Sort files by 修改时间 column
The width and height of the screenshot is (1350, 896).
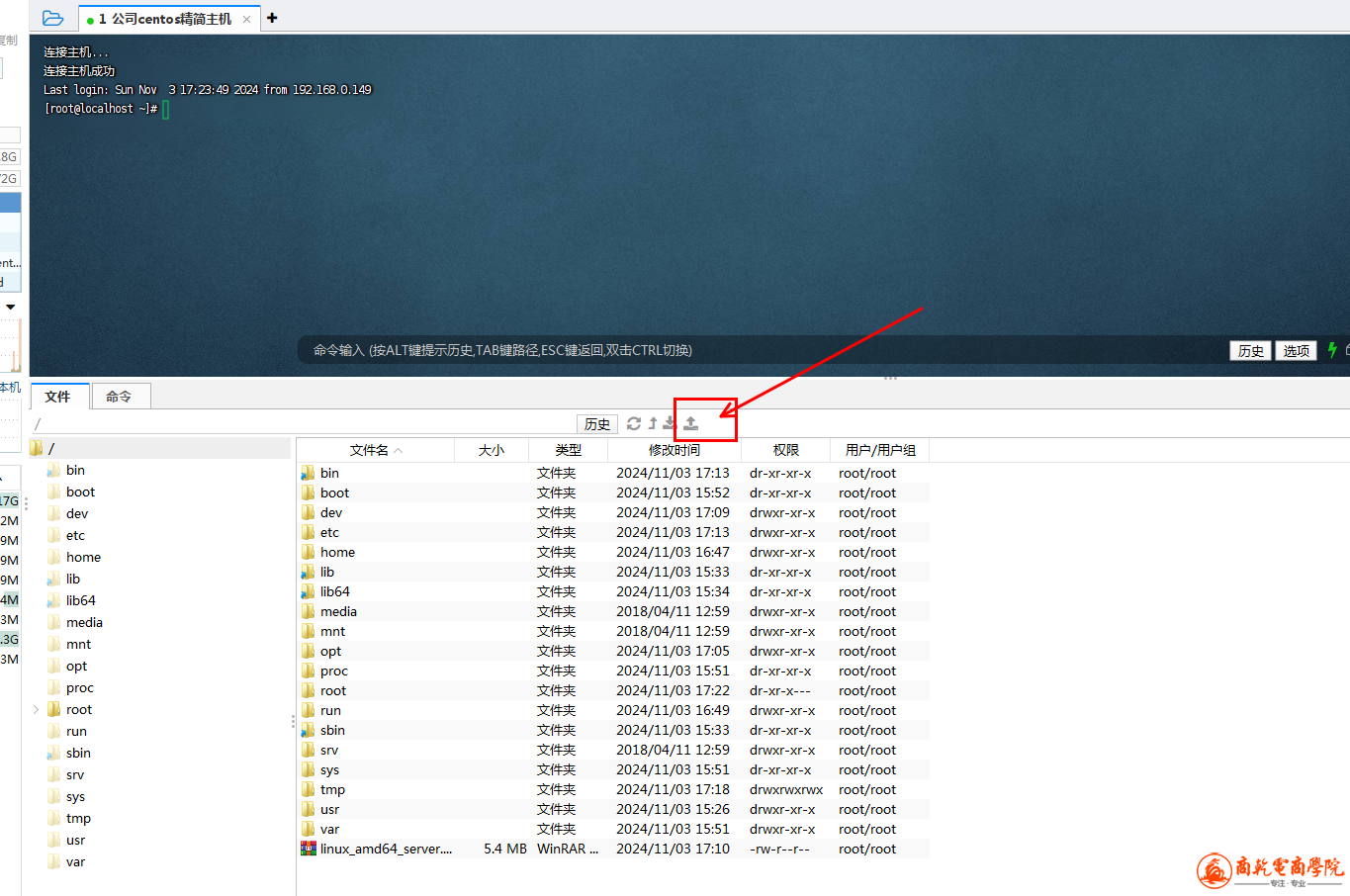tap(674, 450)
